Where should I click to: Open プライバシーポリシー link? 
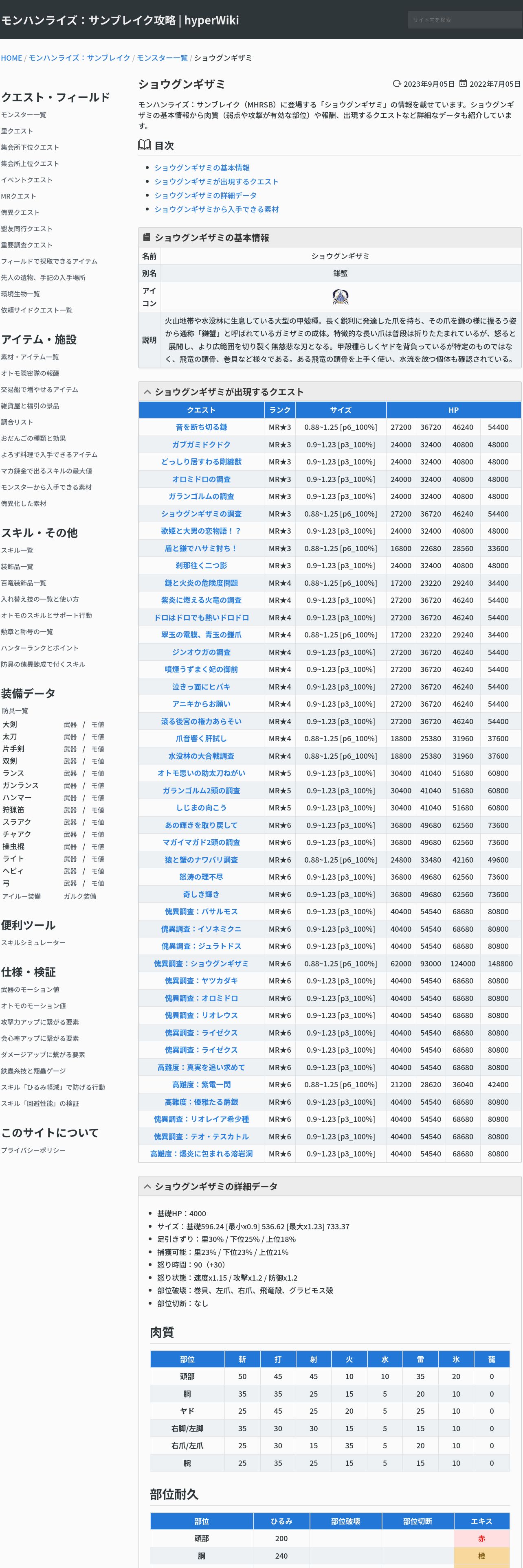click(33, 1150)
